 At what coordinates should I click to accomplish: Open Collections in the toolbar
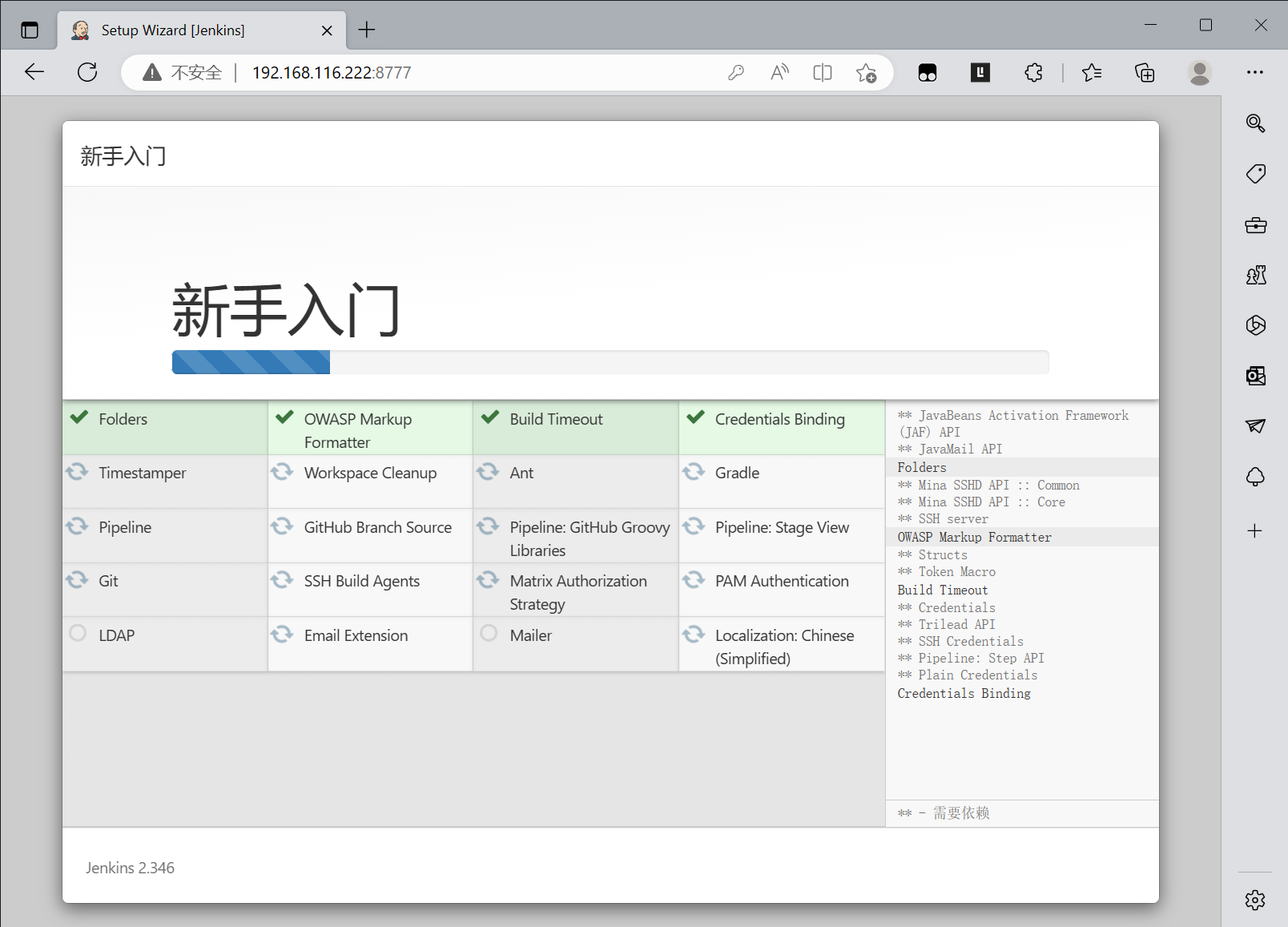pos(1145,73)
